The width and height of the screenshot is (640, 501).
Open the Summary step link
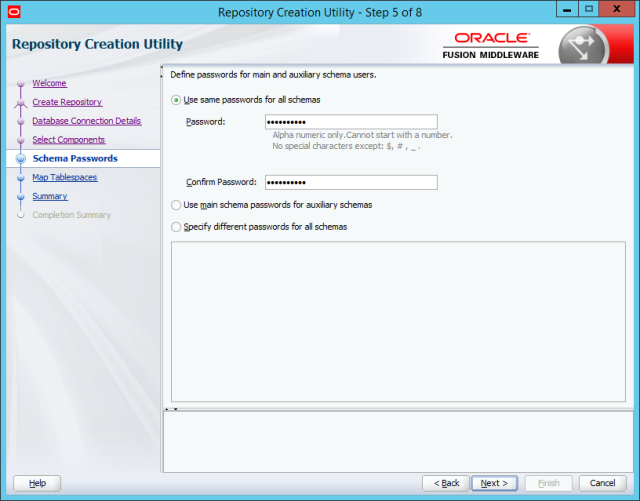[50, 196]
